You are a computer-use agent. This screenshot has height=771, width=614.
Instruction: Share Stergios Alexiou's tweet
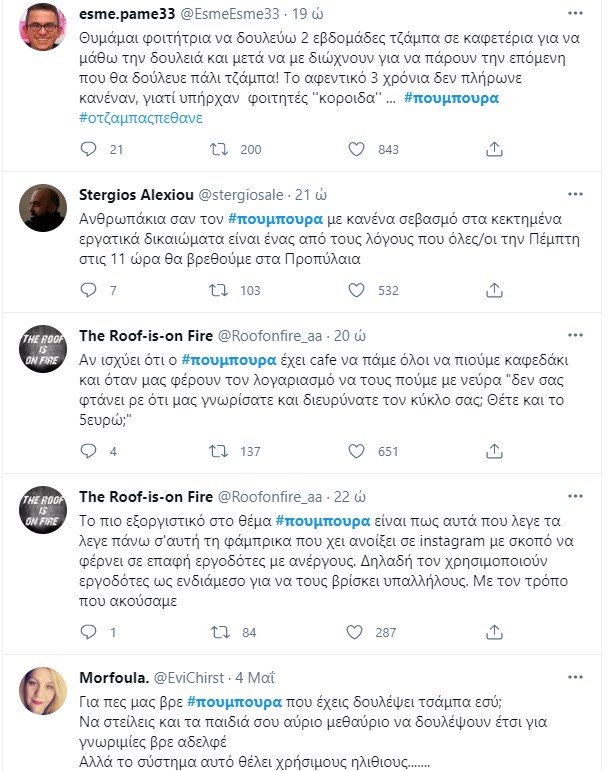point(493,291)
